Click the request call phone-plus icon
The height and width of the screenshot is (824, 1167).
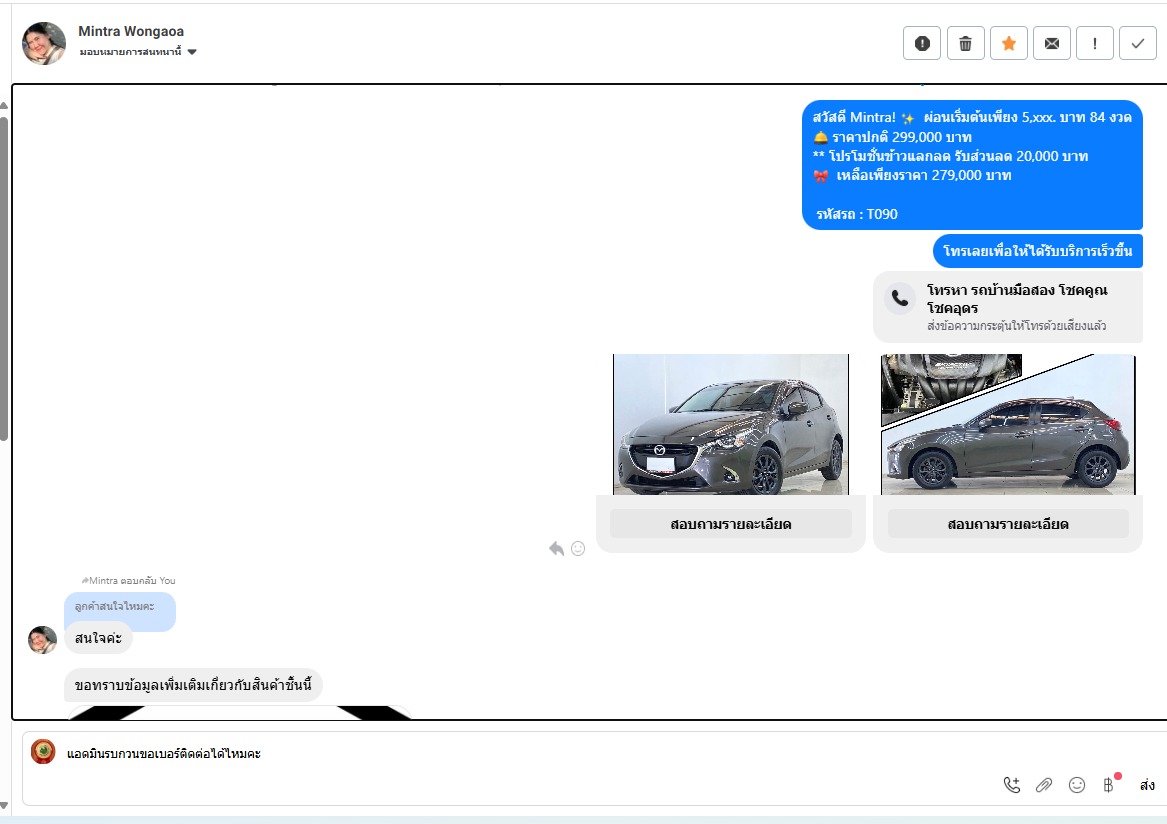(x=1012, y=785)
